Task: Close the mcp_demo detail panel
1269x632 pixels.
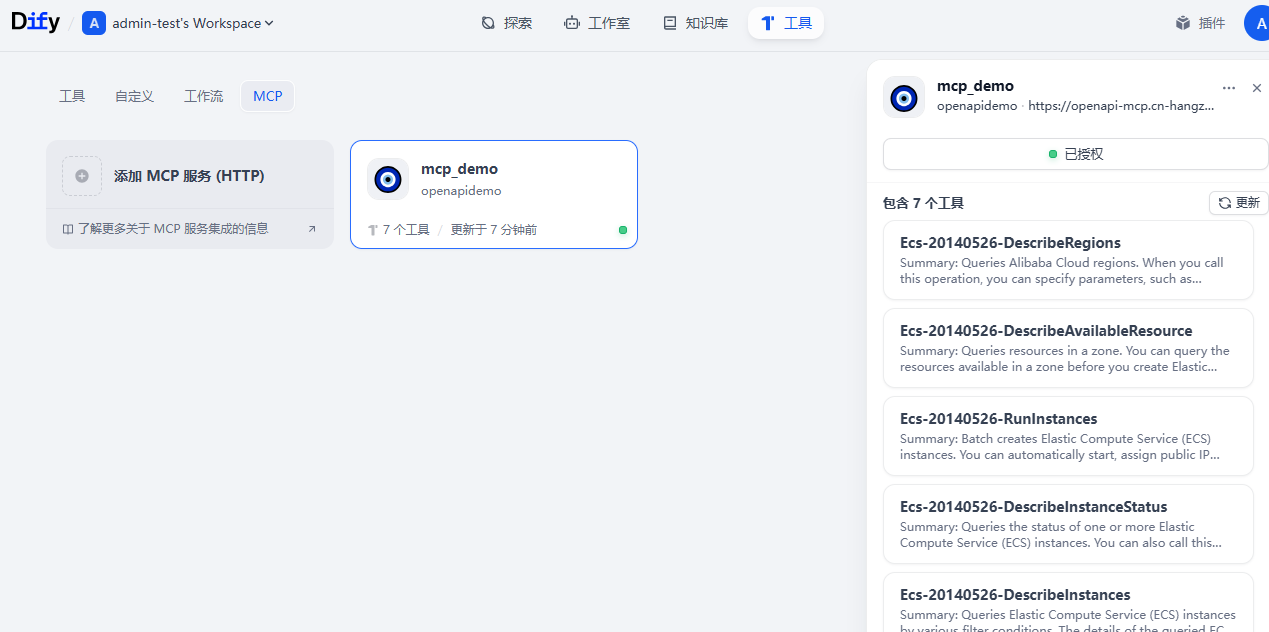Action: point(1257,88)
